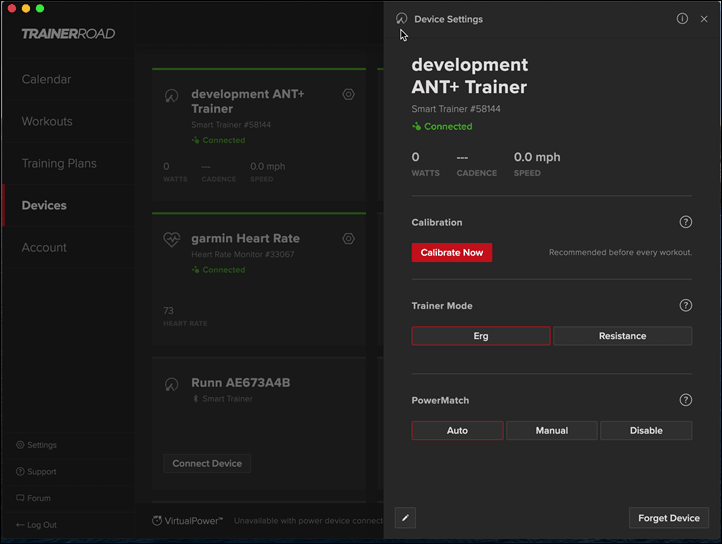Click garmin Heart Rate card title
This screenshot has width=722, height=544.
click(x=245, y=238)
